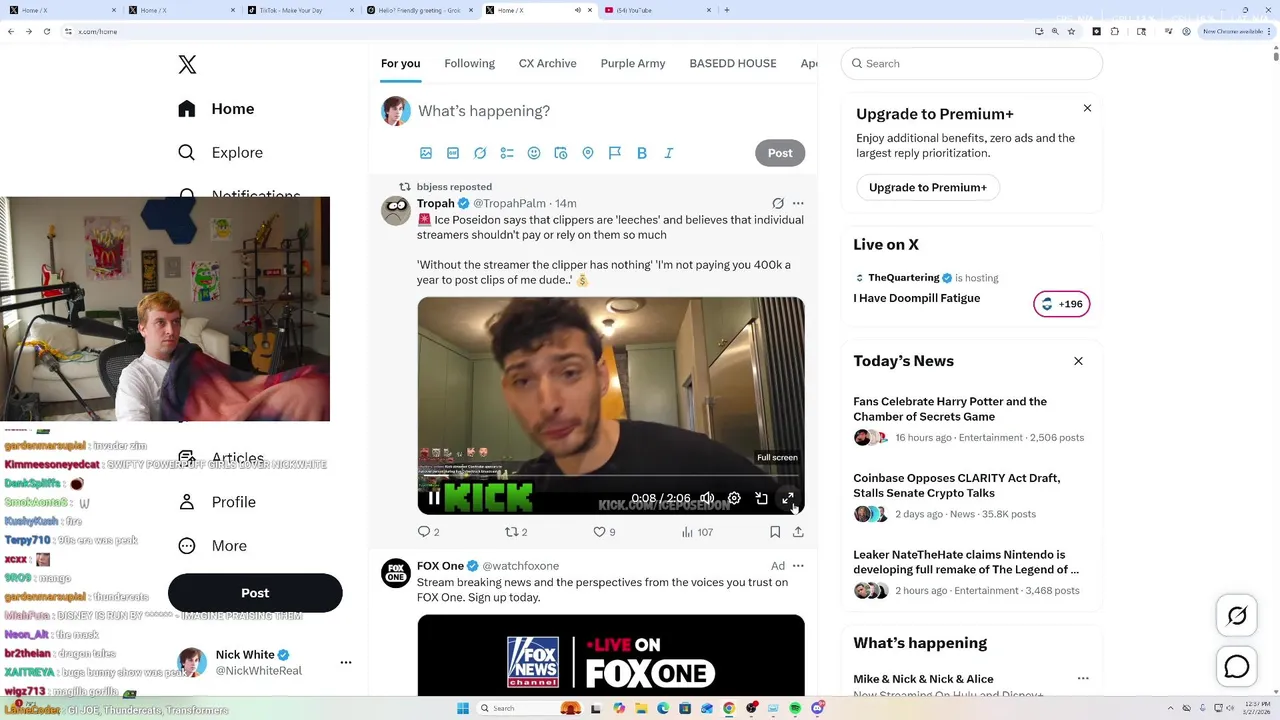Open the floating Grok button

click(1237, 616)
